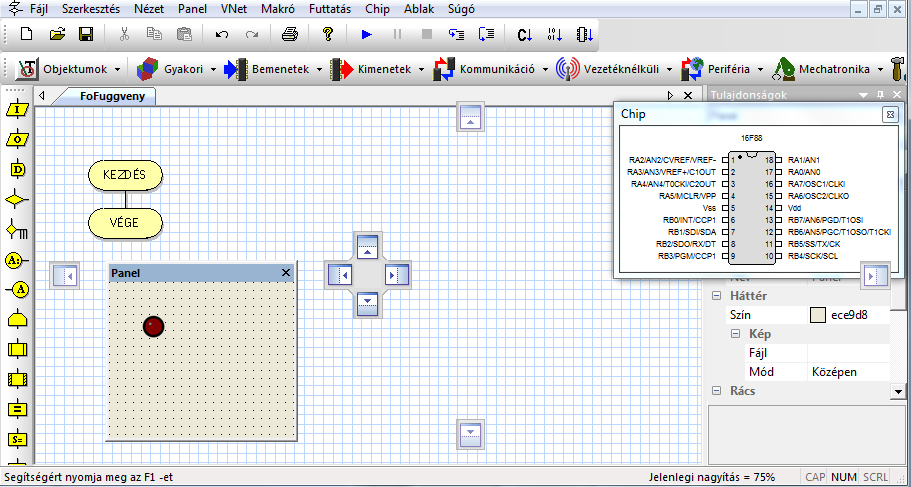Select the VÉGE flowchart block

[125, 223]
